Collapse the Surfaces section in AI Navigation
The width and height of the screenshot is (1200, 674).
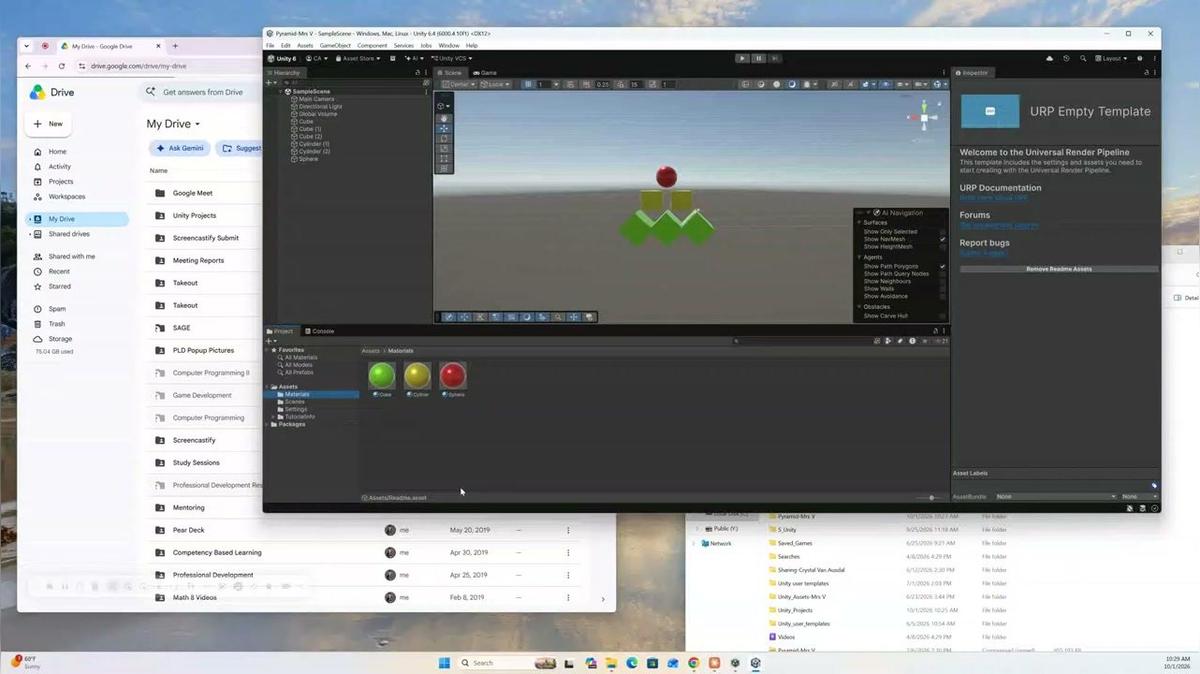click(859, 223)
